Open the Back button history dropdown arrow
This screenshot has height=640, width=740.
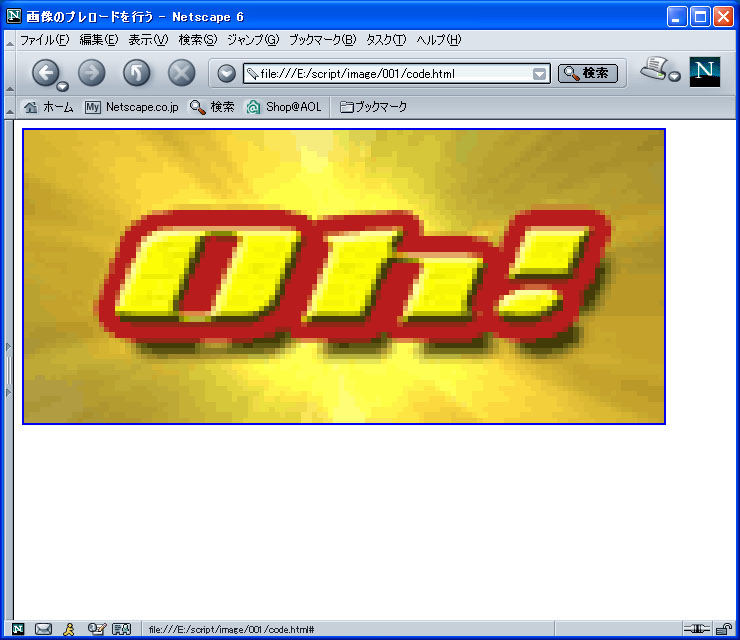[62, 87]
